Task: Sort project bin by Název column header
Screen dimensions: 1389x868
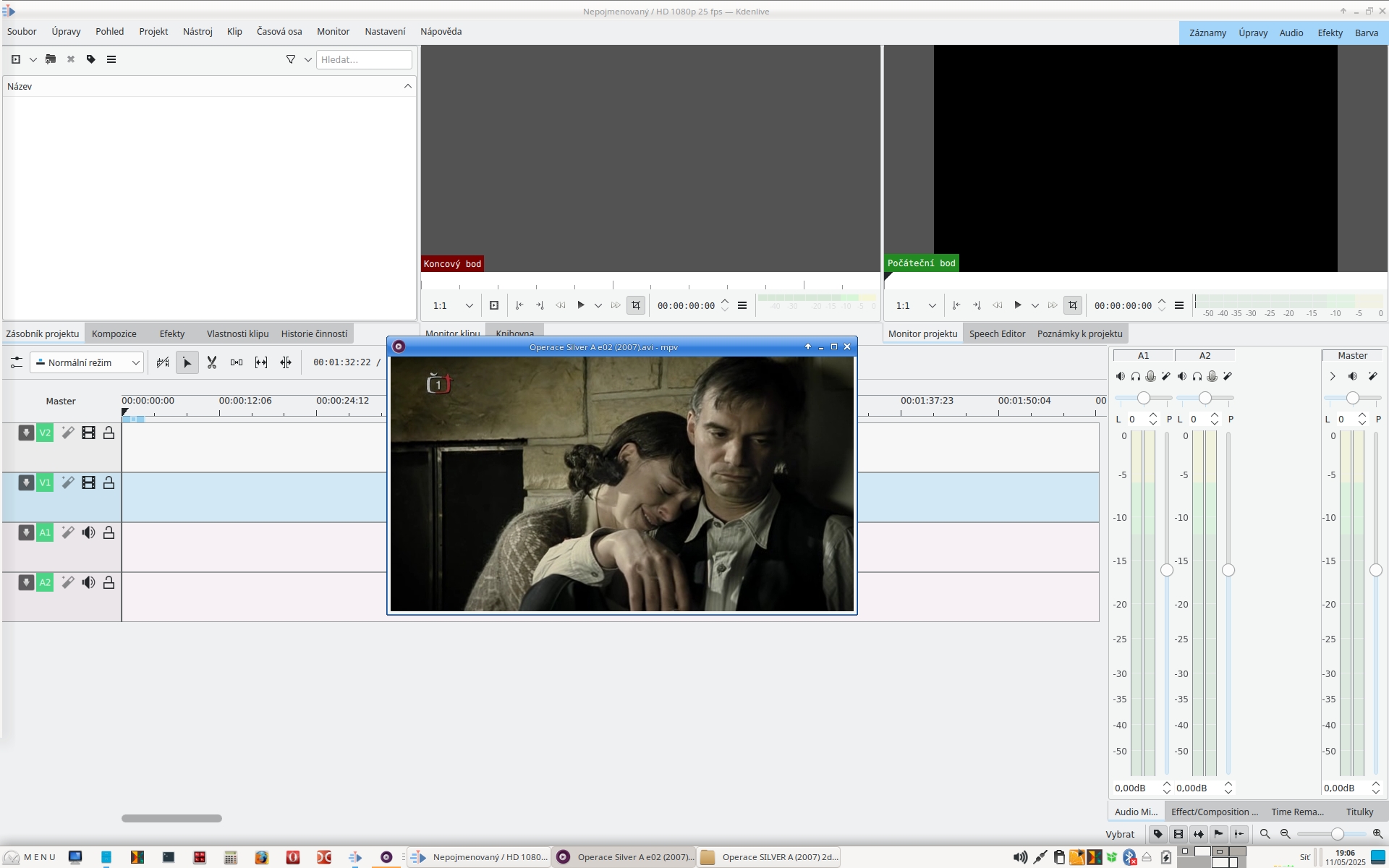Action: (x=209, y=86)
